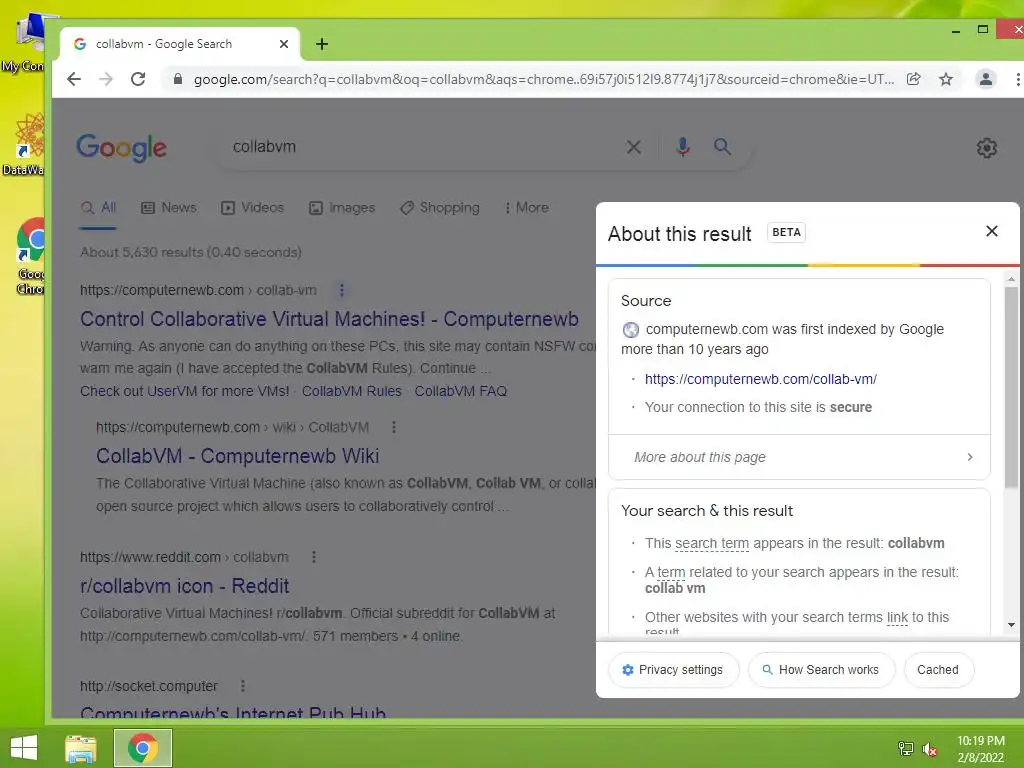Click the panel scrollbar up arrow
This screenshot has width=1024, height=768.
tap(1011, 278)
